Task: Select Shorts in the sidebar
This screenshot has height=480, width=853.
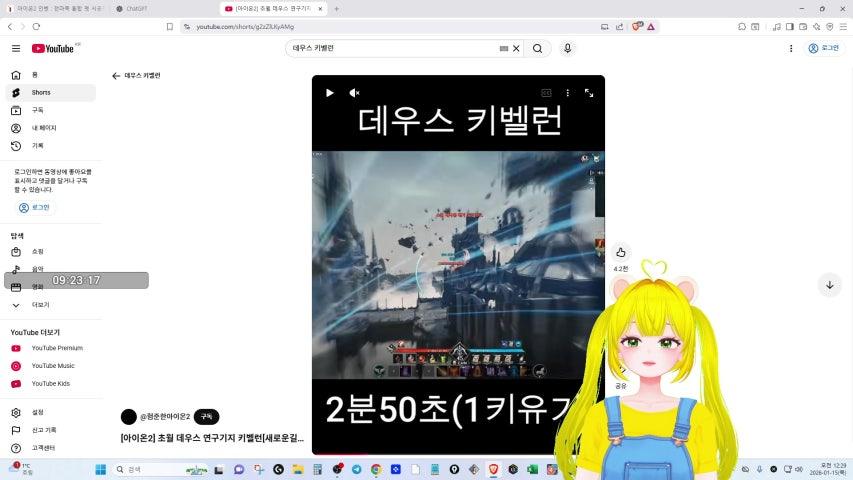Action: tap(51, 93)
